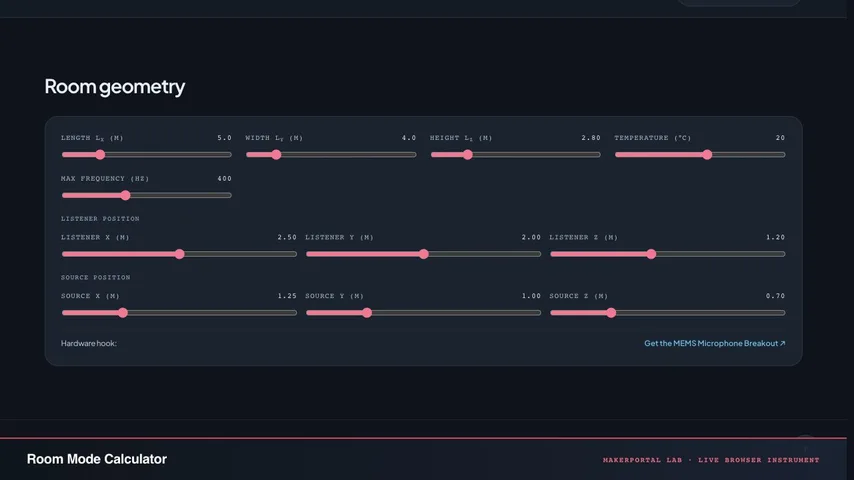854x480 pixels.
Task: Click the Width value 4.0
Action: [x=409, y=138]
